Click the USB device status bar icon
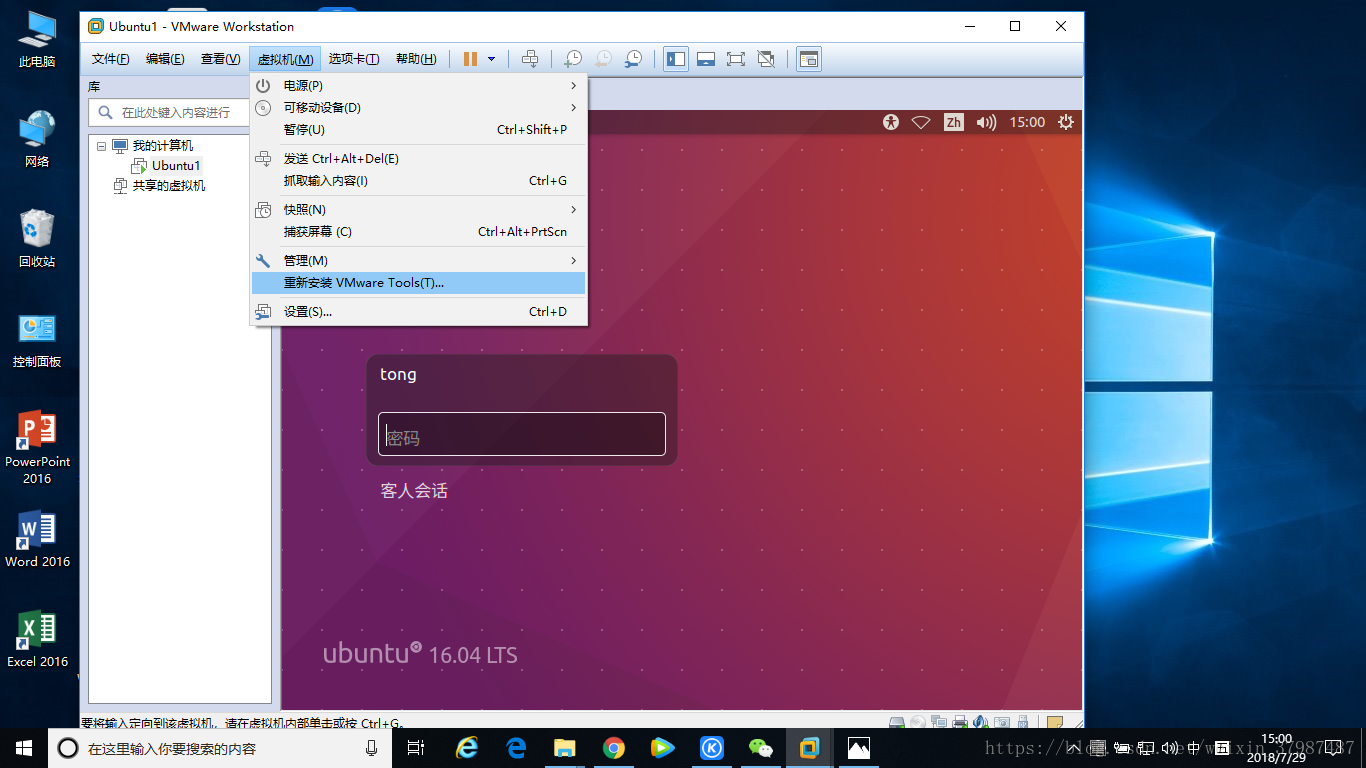The height and width of the screenshot is (768, 1366). [x=1023, y=723]
